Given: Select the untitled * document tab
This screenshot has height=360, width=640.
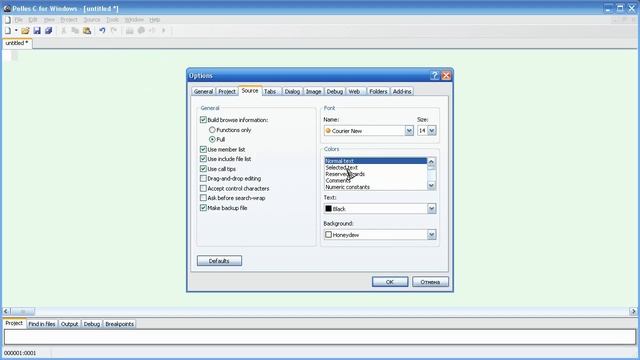Looking at the screenshot, I should pos(17,43).
